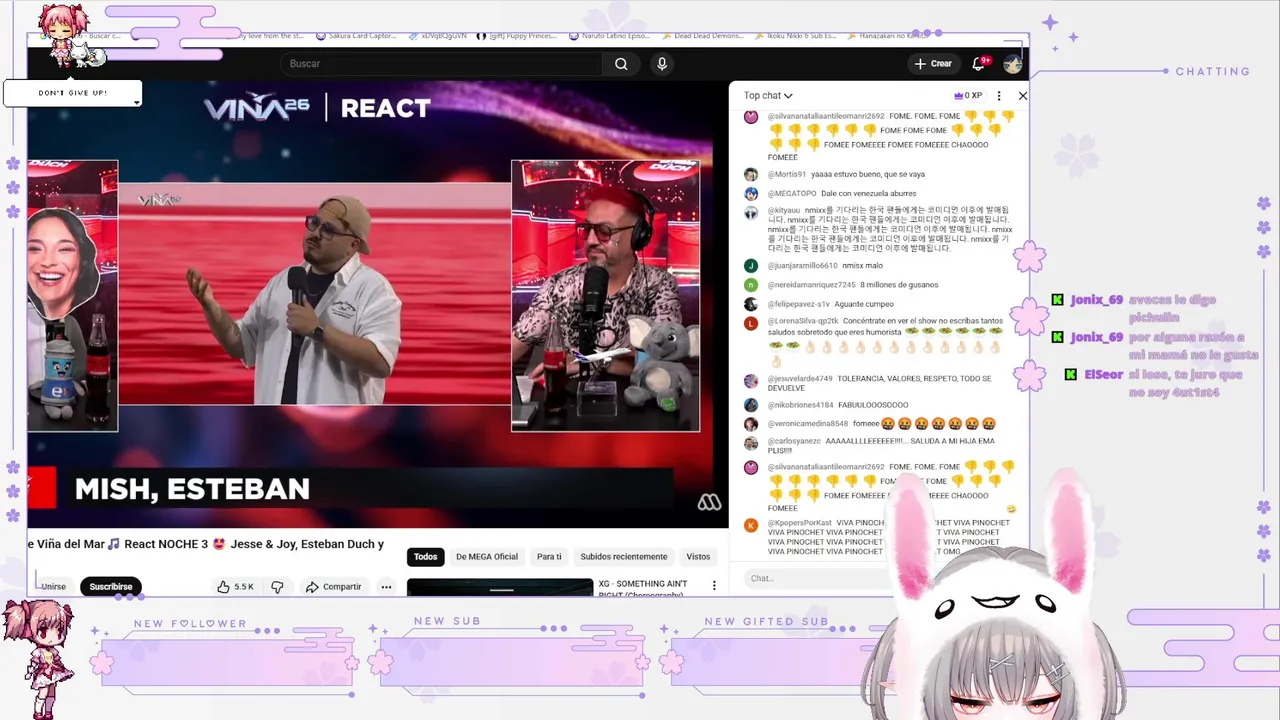The image size is (1280, 720).
Task: Select the Para ti chip
Action: pos(549,557)
